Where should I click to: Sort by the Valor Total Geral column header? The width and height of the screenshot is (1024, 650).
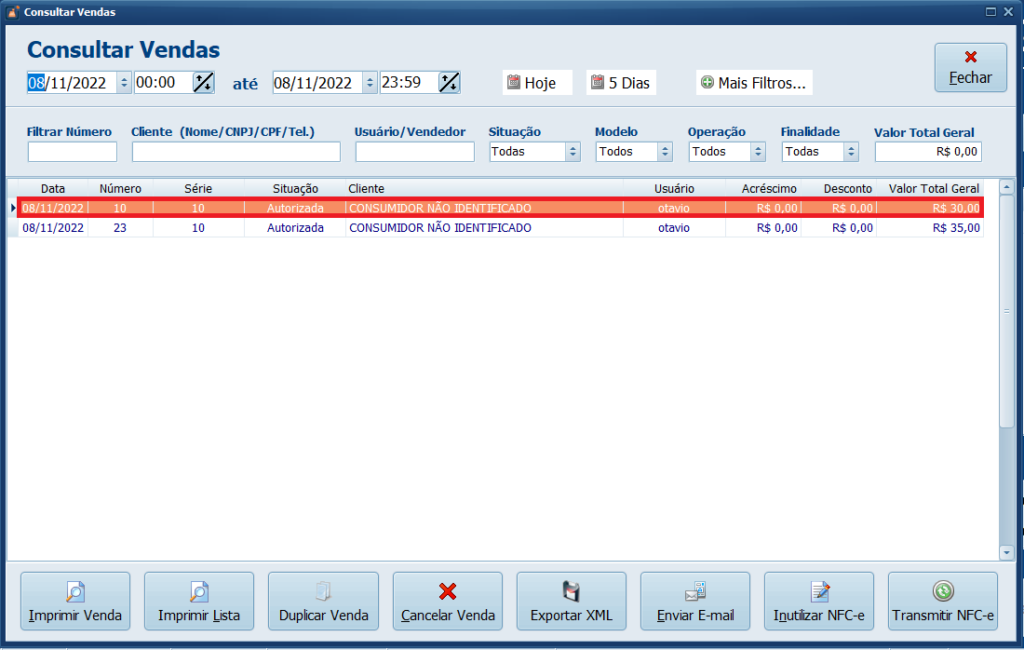(934, 188)
